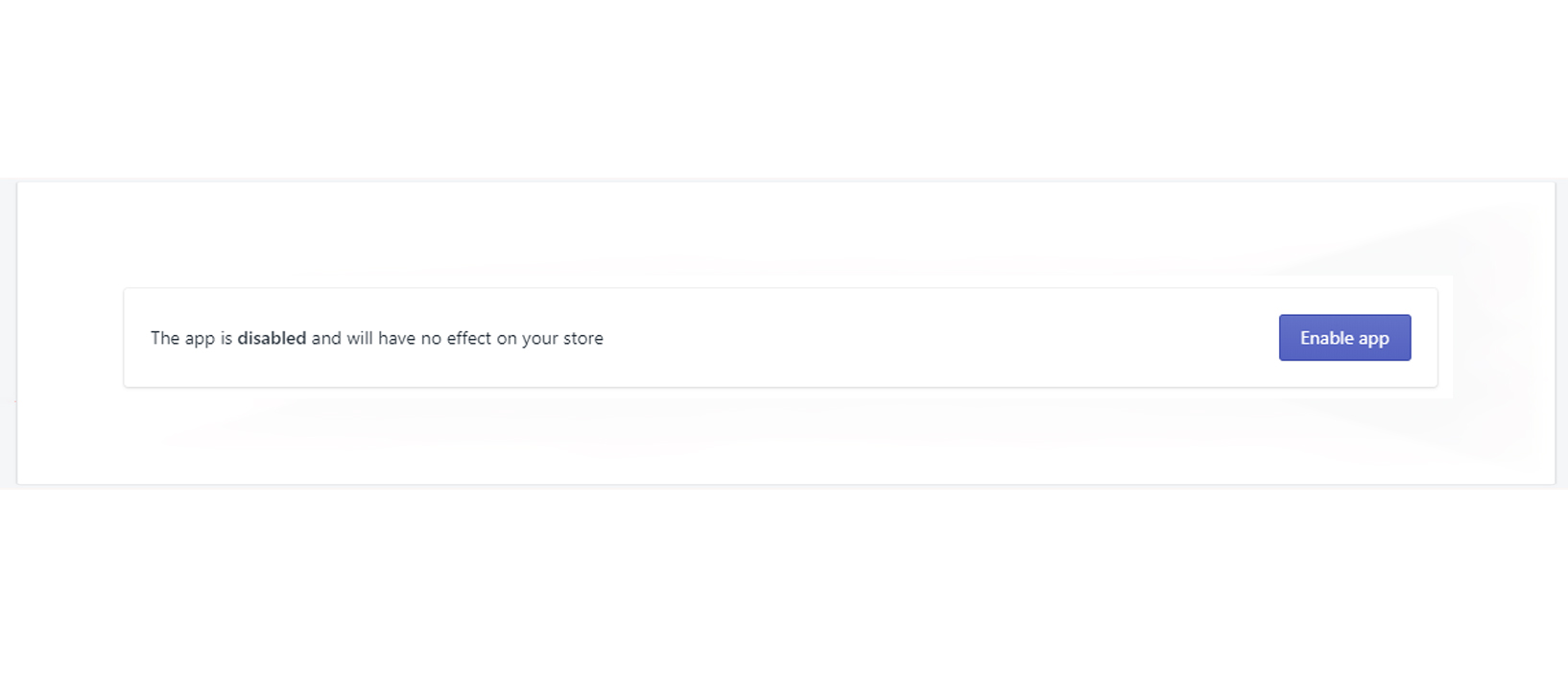Click the word "store" in the status message

[x=582, y=338]
